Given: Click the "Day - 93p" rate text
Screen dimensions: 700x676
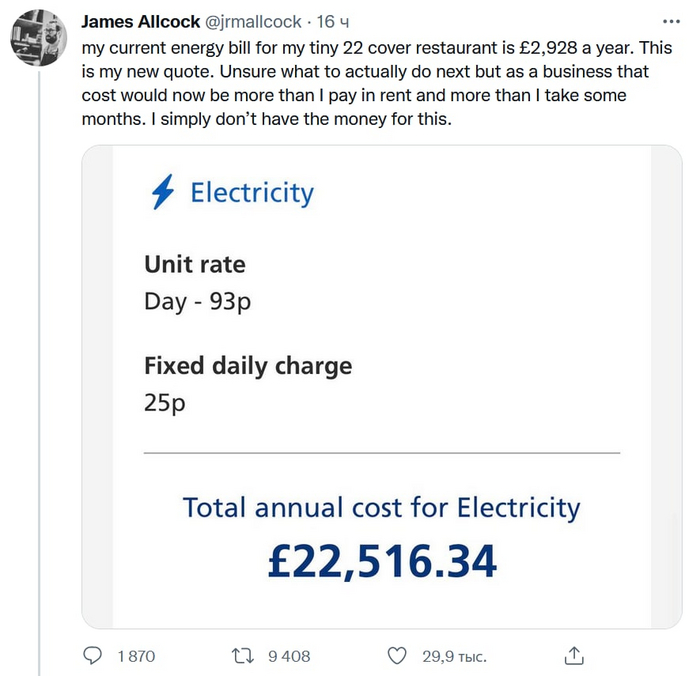Looking at the screenshot, I should click(x=197, y=301).
